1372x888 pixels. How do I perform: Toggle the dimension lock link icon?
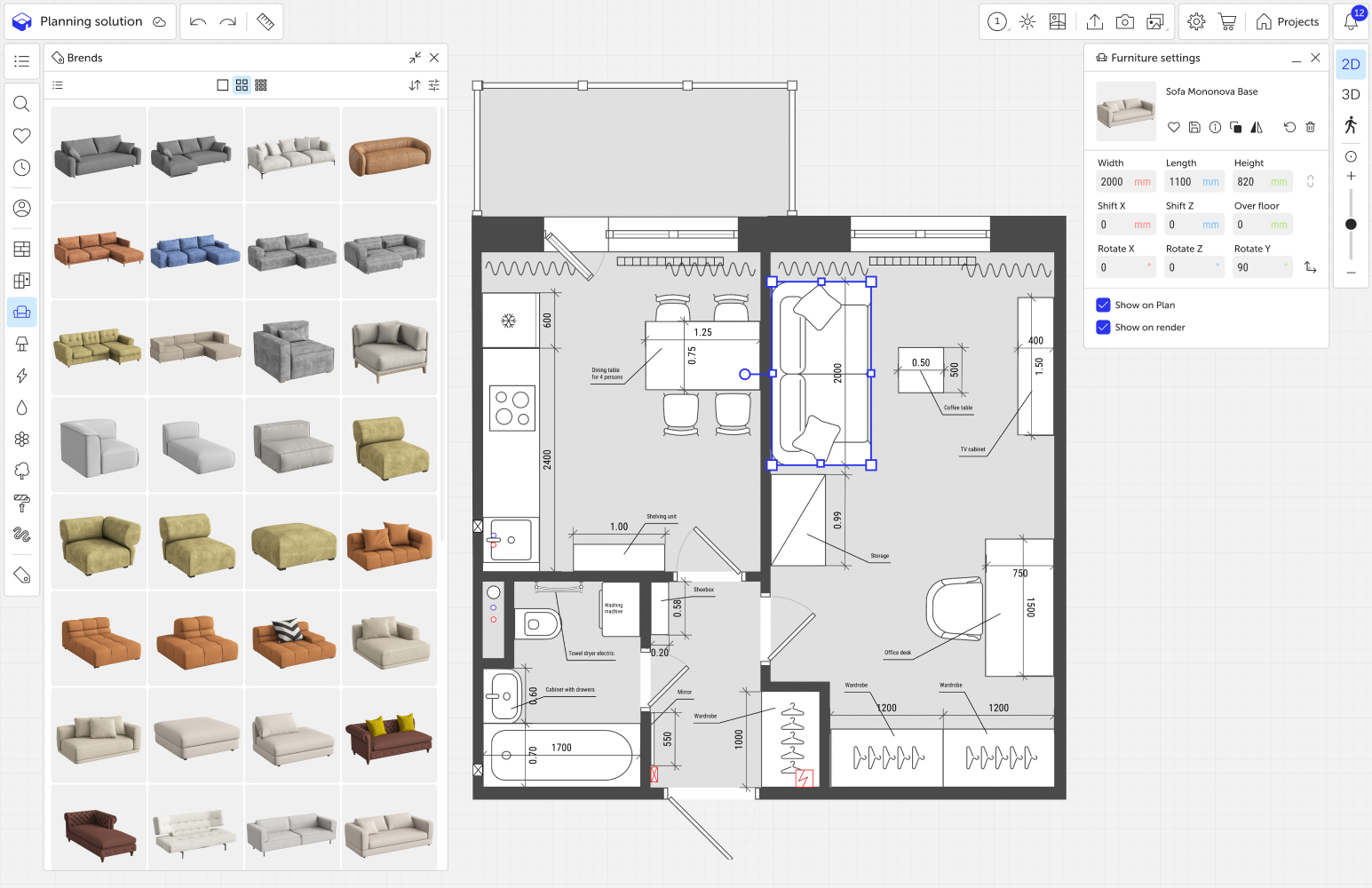pyautogui.click(x=1310, y=181)
